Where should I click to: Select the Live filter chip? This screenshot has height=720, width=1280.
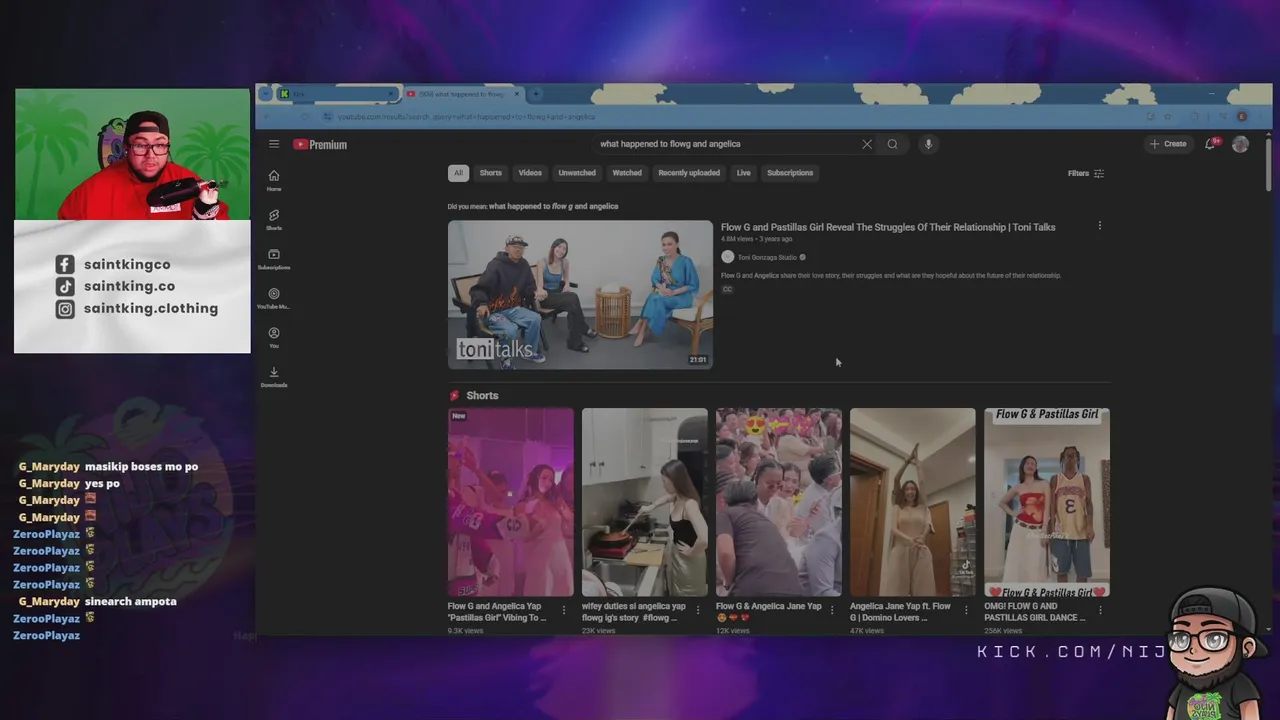point(743,173)
